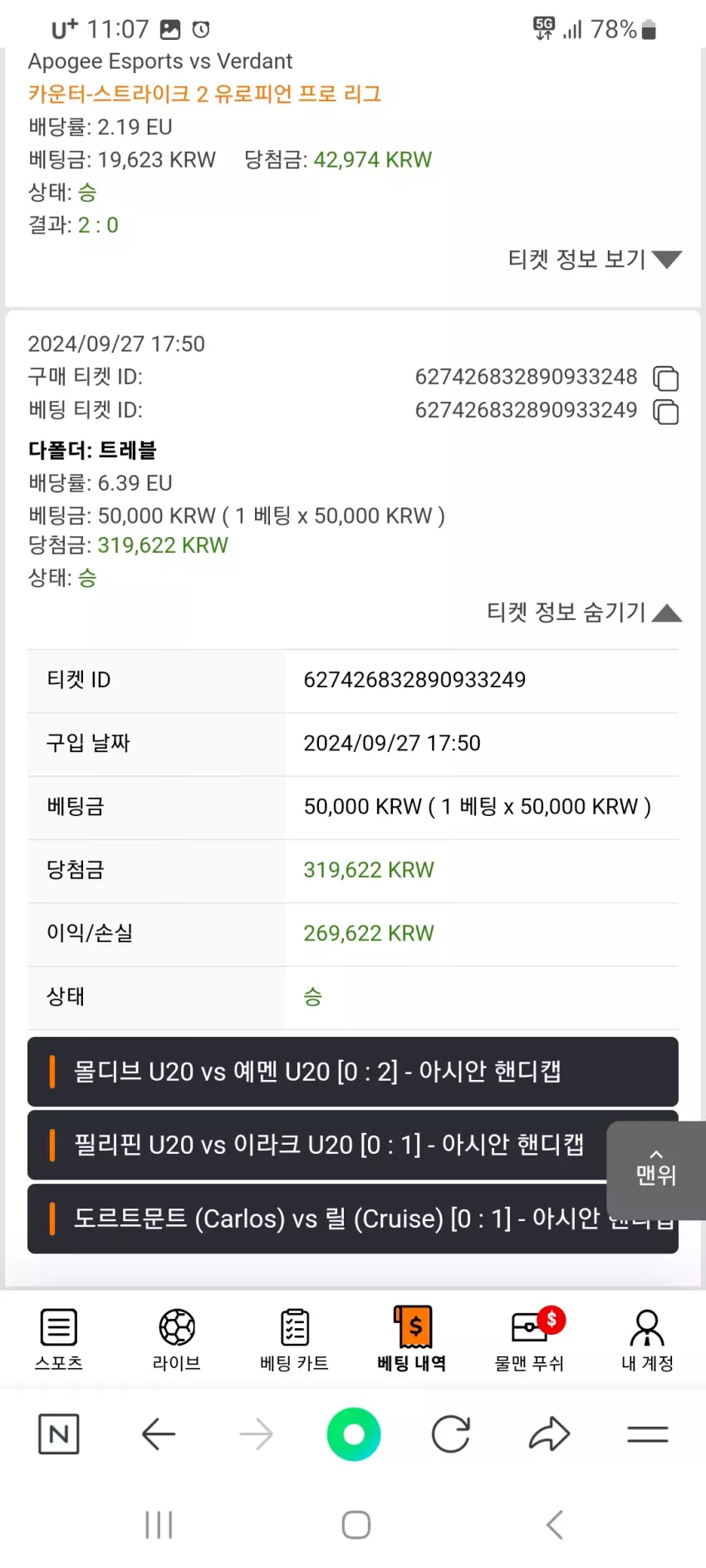
Task: Collapse ticket details with 티켓 정보 숨기기
Action: [584, 612]
